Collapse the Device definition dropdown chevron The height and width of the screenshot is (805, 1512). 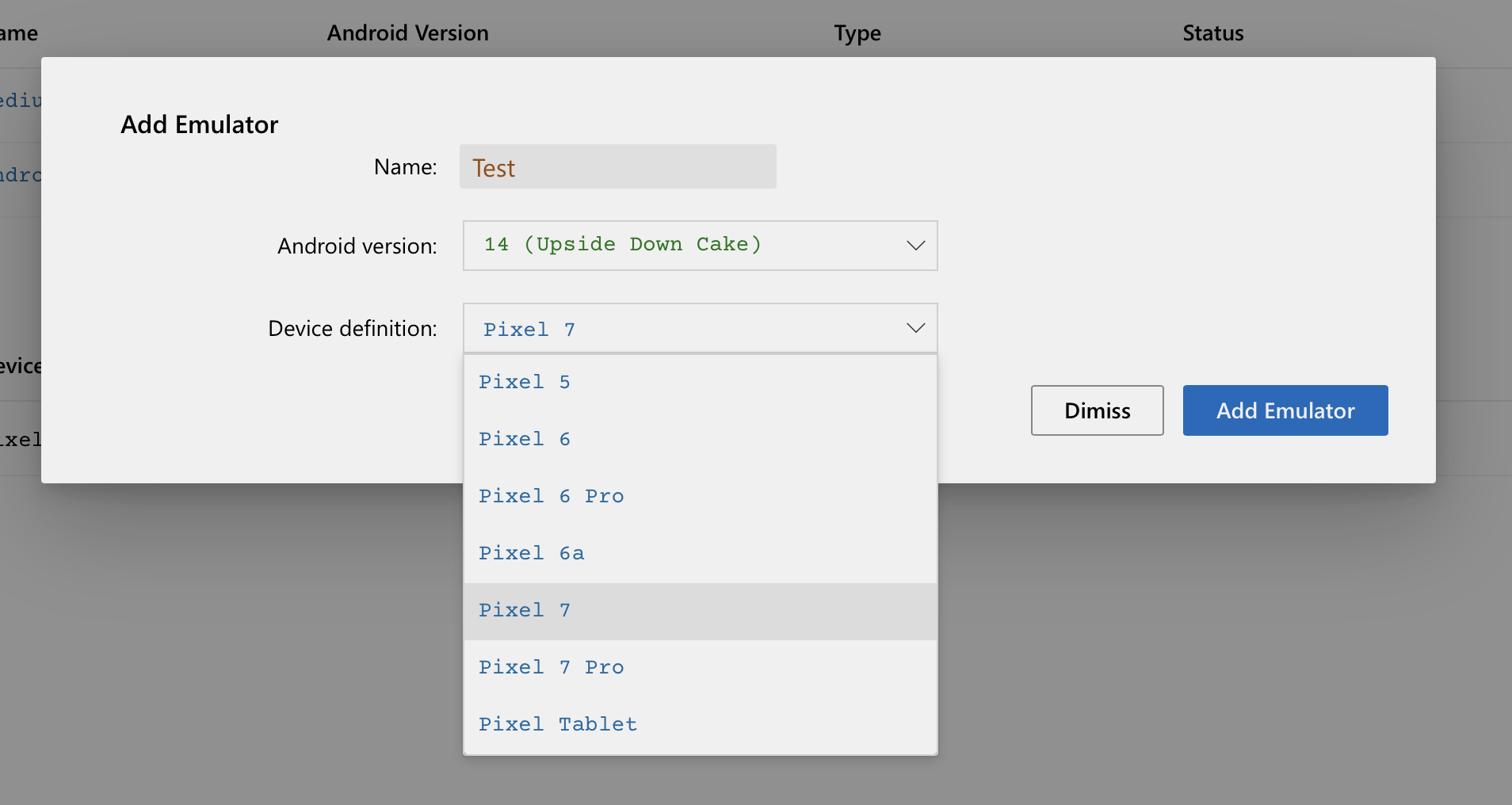tap(914, 327)
